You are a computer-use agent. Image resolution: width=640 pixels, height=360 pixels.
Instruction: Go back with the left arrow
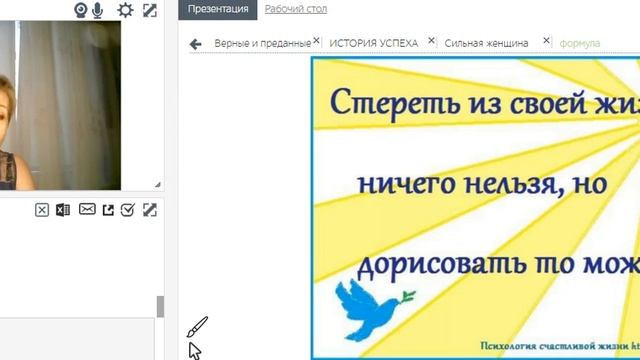pyautogui.click(x=196, y=44)
